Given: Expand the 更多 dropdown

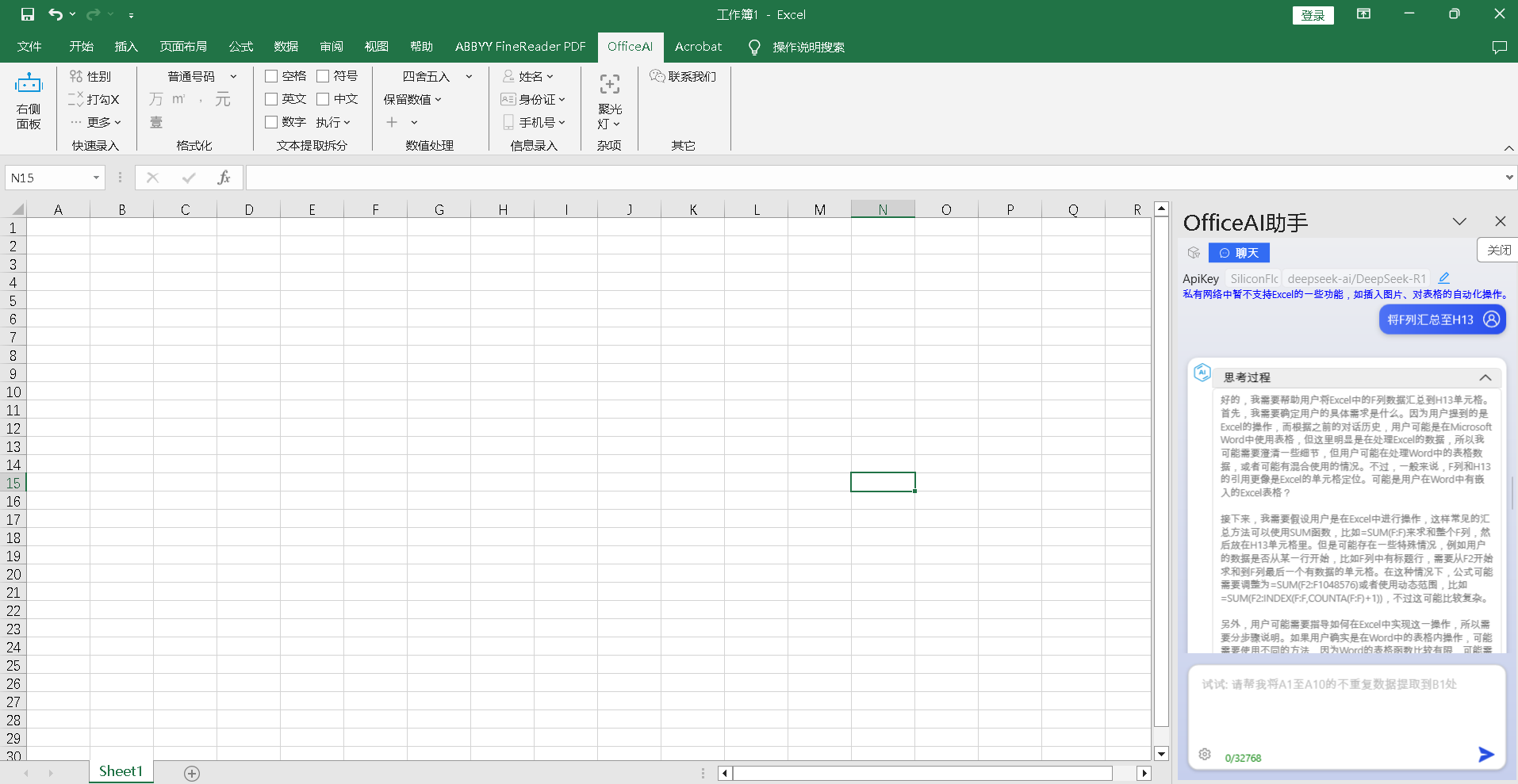Looking at the screenshot, I should pyautogui.click(x=95, y=122).
